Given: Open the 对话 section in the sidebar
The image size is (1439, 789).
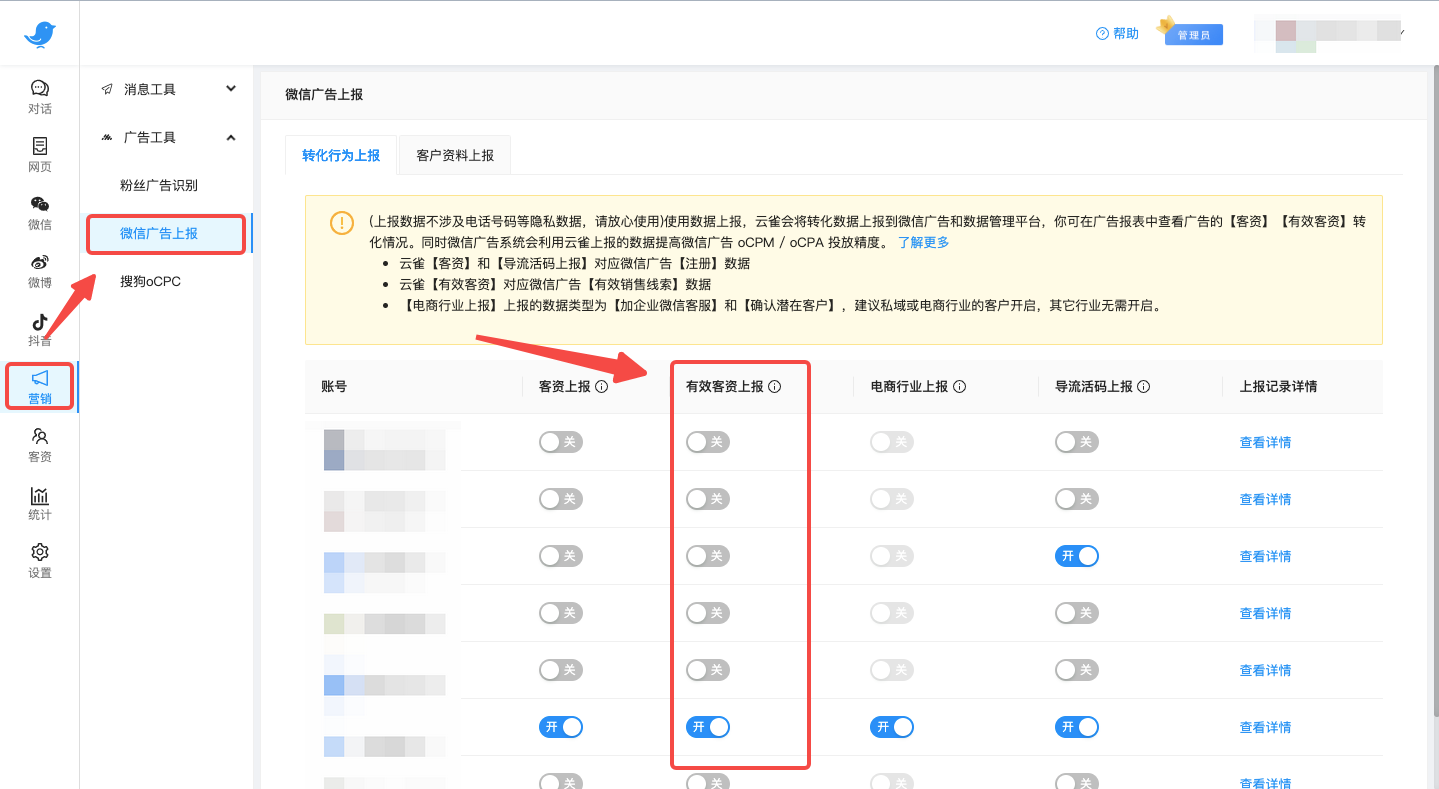Looking at the screenshot, I should coord(40,97).
